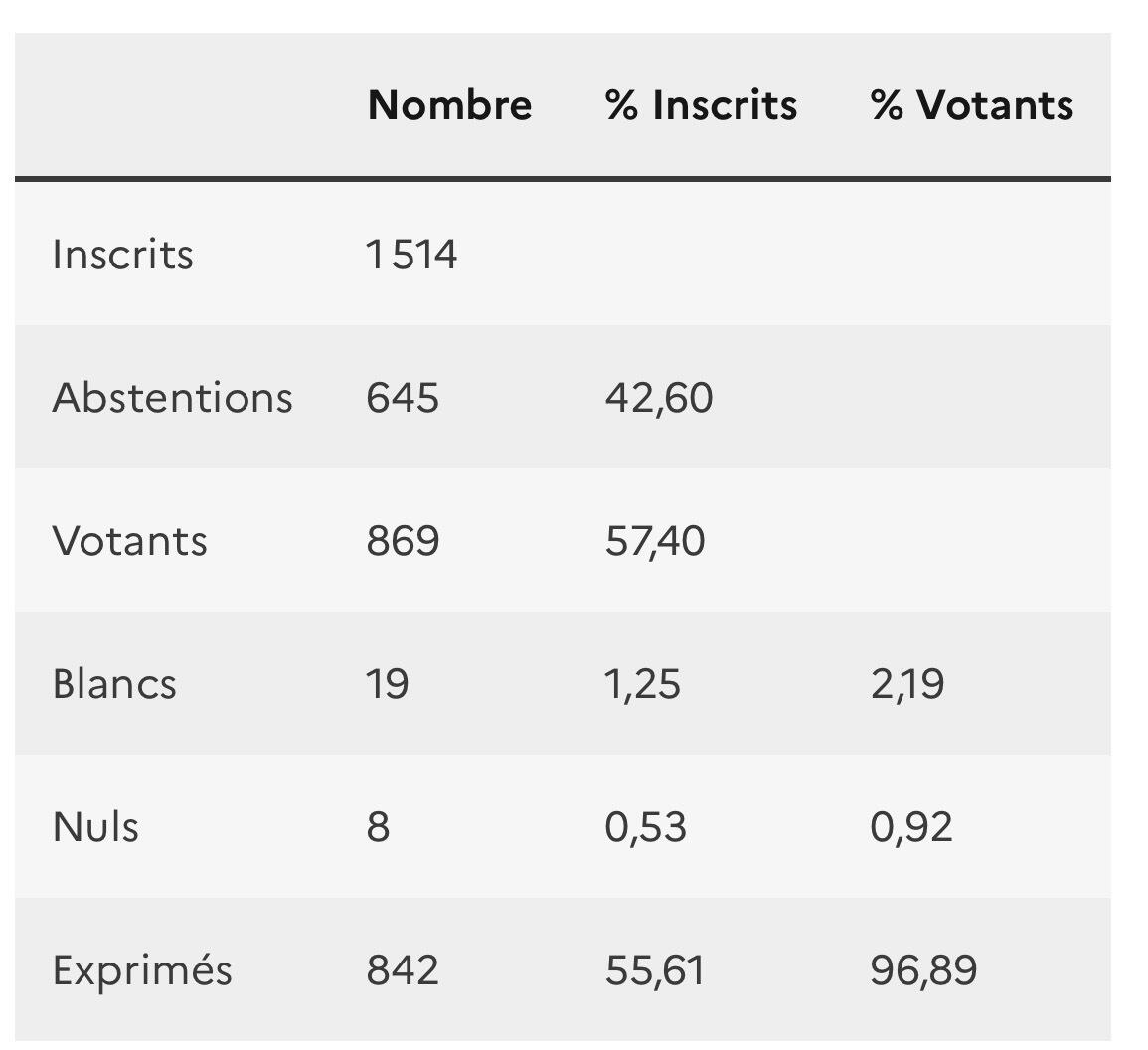
Task: Click the Nombre column header
Action: pyautogui.click(x=449, y=105)
